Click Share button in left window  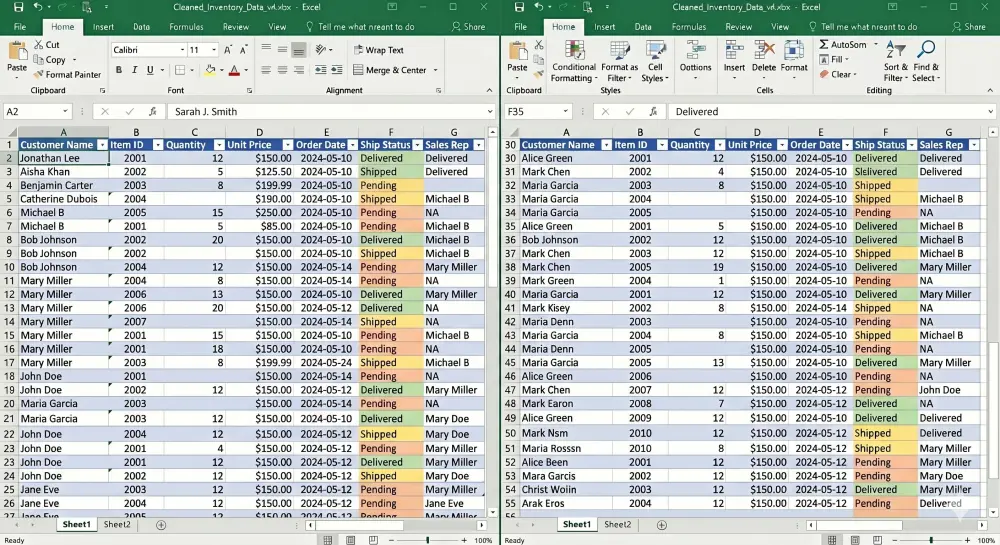468,27
